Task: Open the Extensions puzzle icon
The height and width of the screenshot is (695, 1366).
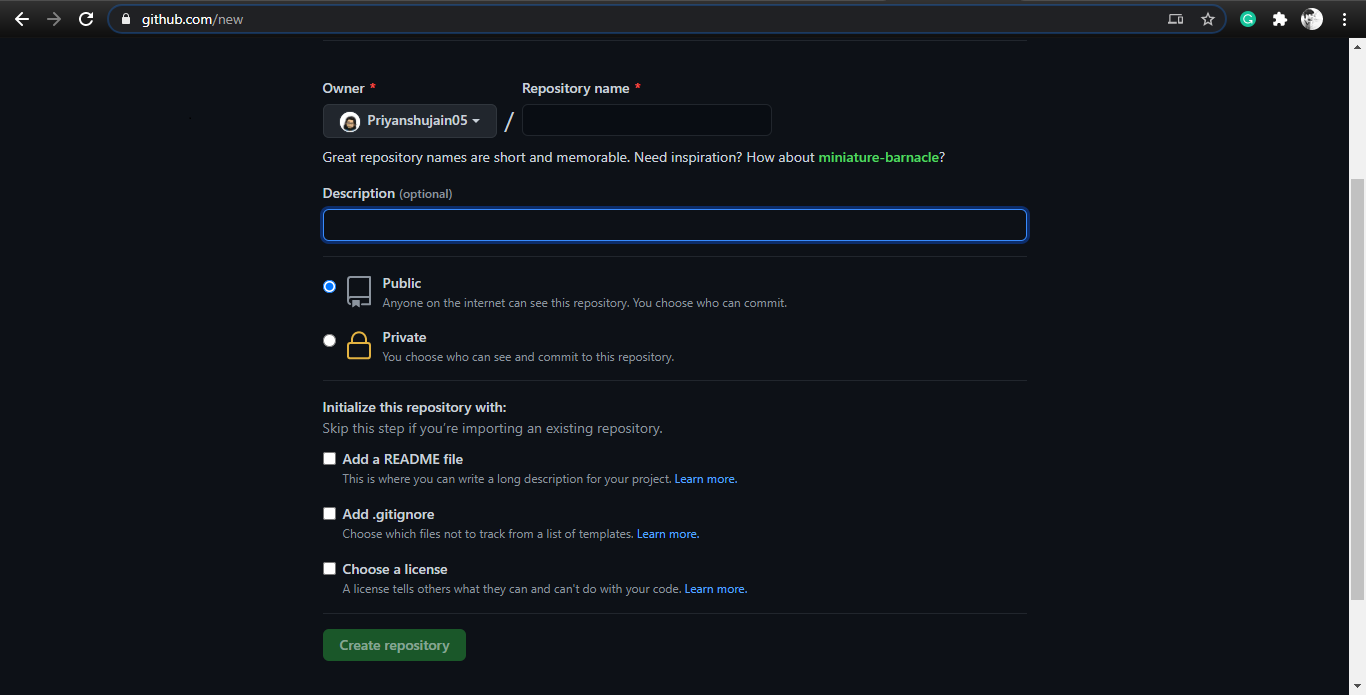Action: 1279,19
